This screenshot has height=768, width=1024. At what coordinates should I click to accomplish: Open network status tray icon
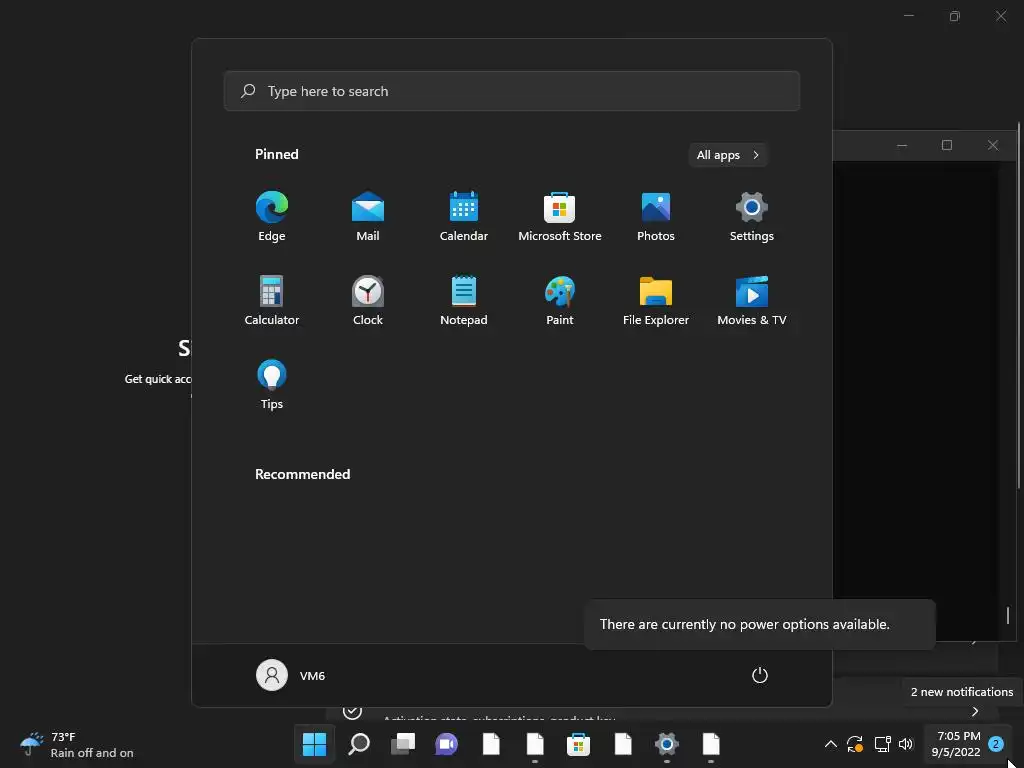pos(882,744)
